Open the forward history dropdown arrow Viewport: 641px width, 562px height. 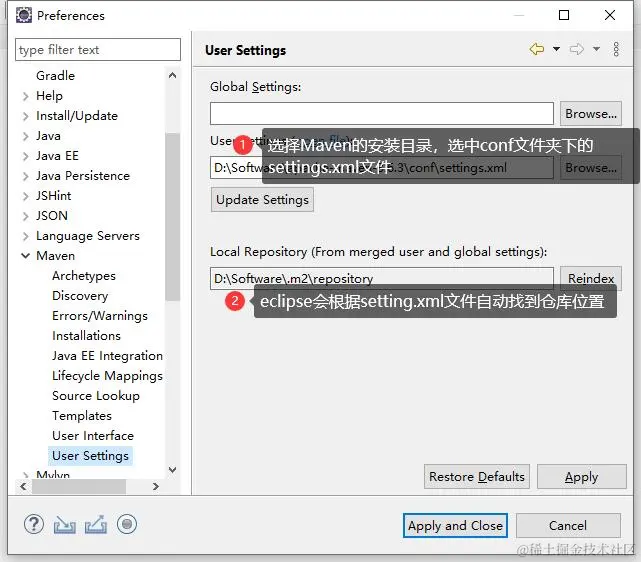coord(596,49)
